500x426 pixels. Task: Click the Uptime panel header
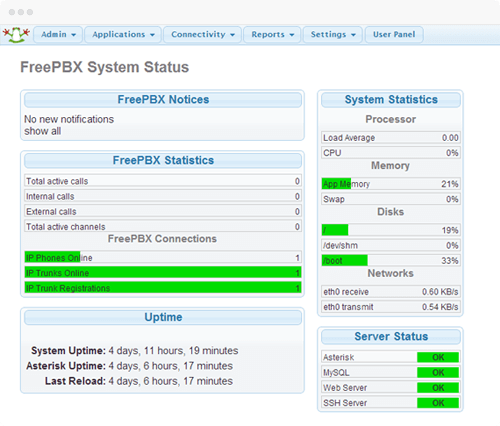coord(163,317)
